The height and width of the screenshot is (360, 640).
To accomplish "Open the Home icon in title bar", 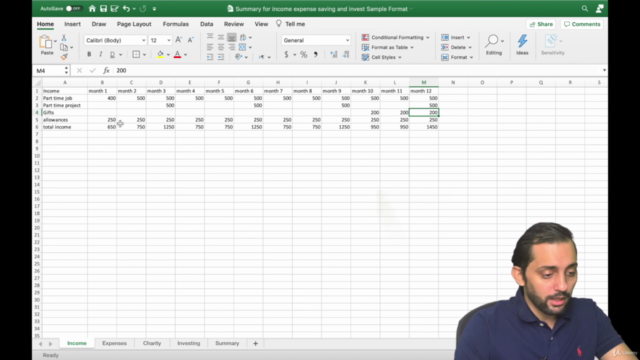I will click(x=92, y=9).
